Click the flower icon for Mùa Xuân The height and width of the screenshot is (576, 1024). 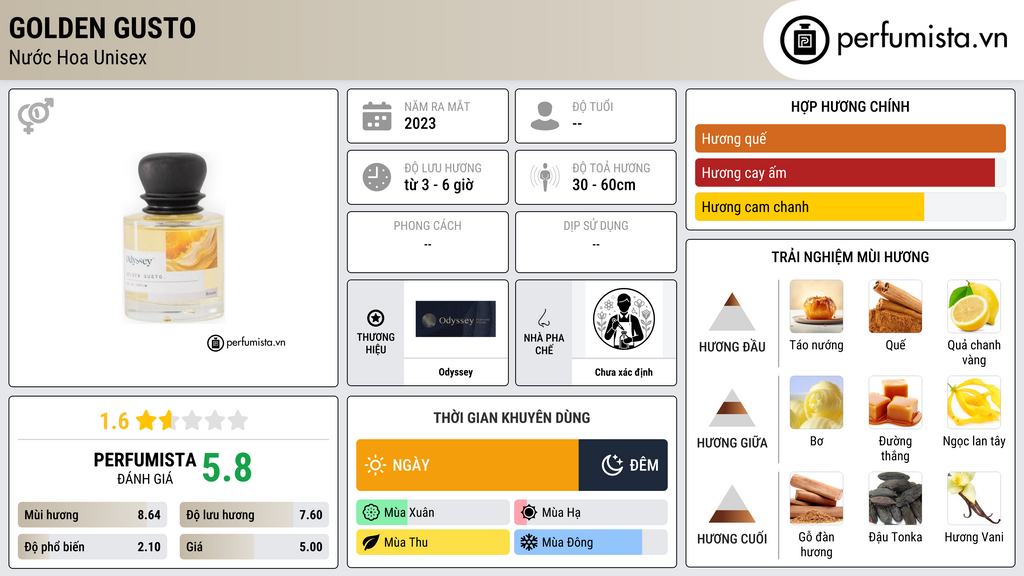point(371,513)
